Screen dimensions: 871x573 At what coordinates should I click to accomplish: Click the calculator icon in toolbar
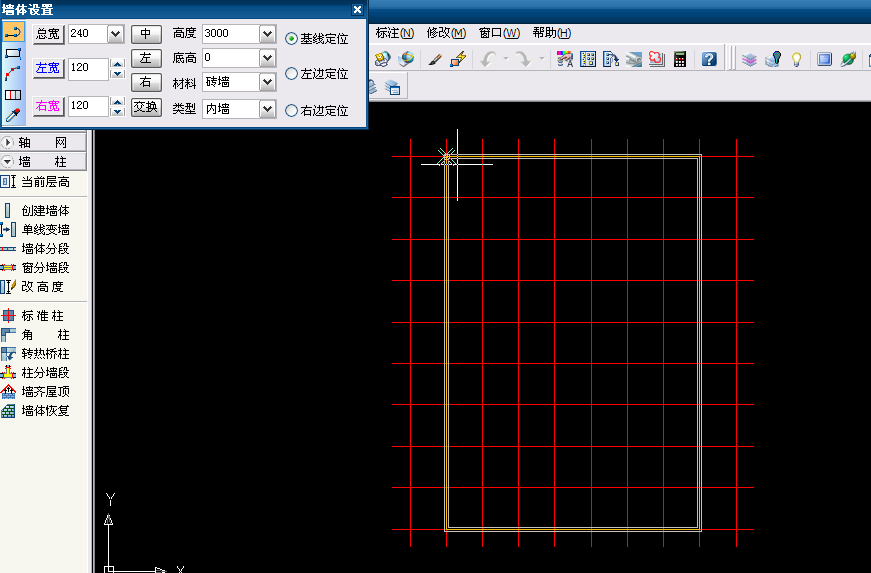[x=680, y=59]
